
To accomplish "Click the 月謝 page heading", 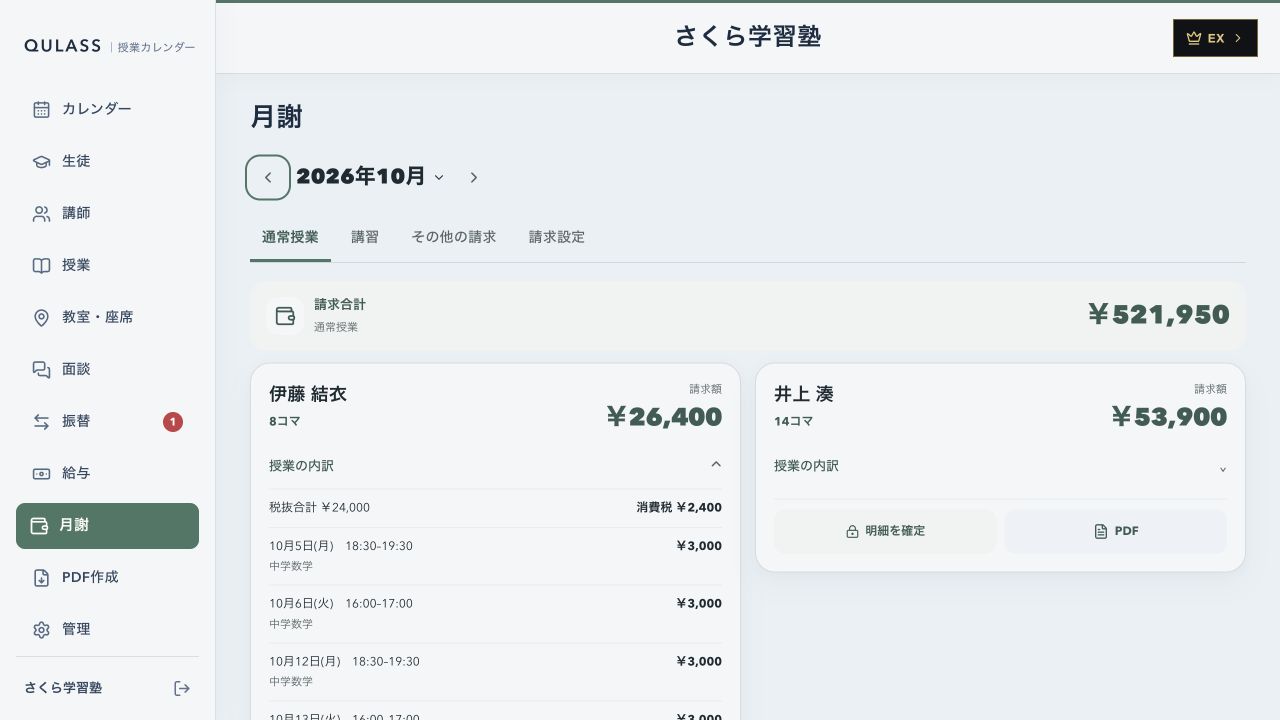I will click(276, 117).
